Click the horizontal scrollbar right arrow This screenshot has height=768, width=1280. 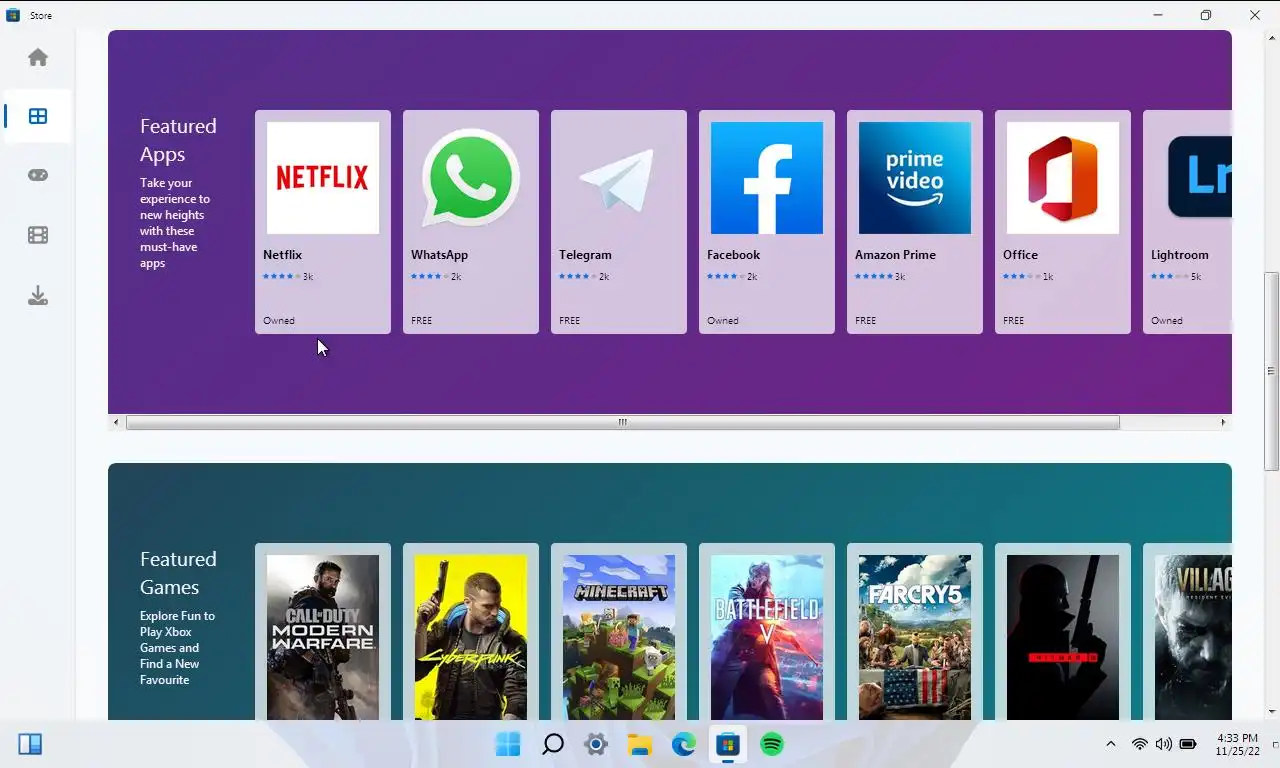pos(1223,422)
